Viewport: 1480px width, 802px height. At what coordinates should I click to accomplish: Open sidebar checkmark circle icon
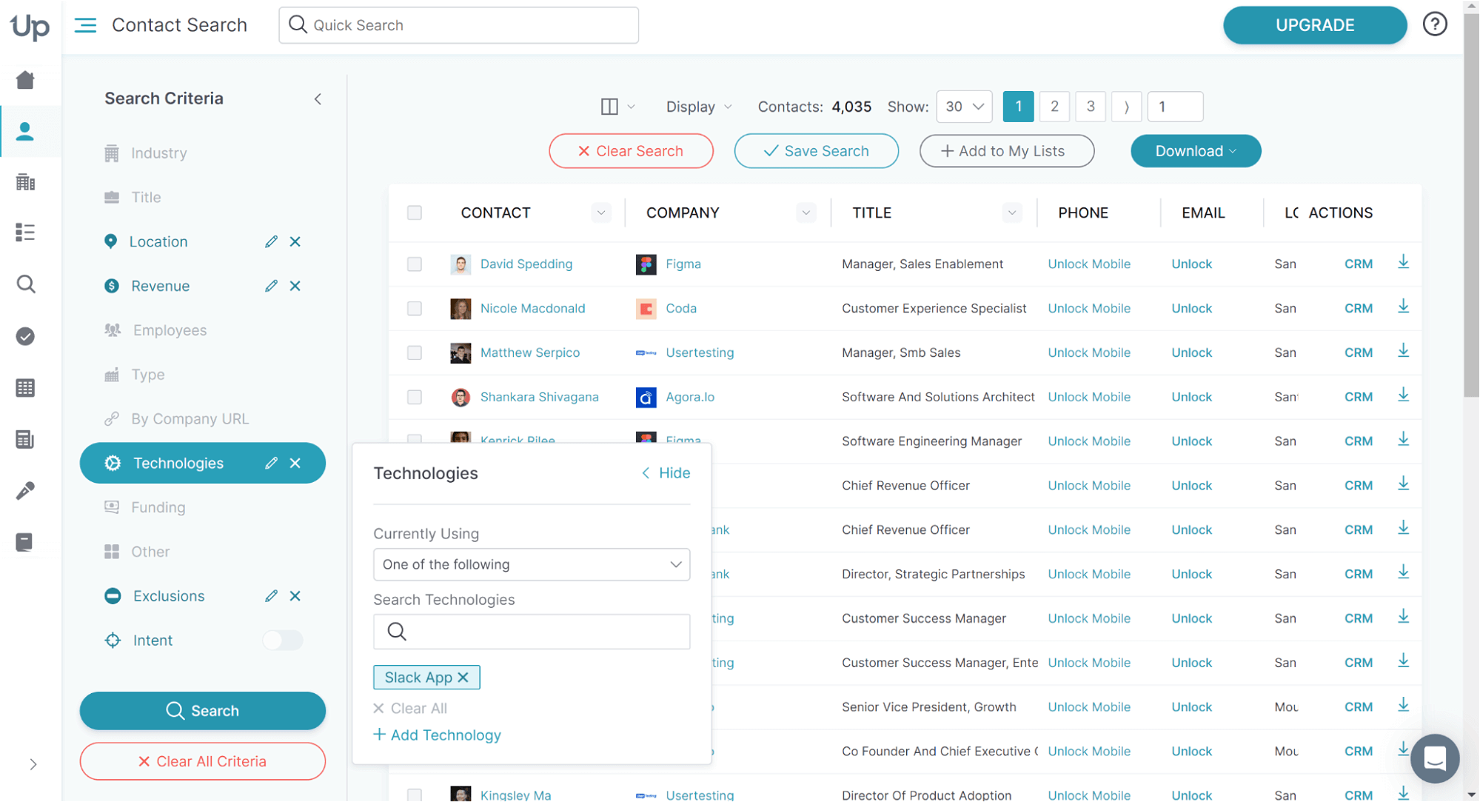[x=26, y=336]
